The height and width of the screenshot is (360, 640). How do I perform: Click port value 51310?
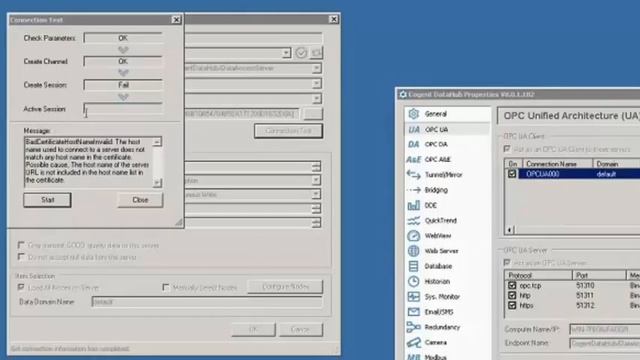click(x=585, y=285)
